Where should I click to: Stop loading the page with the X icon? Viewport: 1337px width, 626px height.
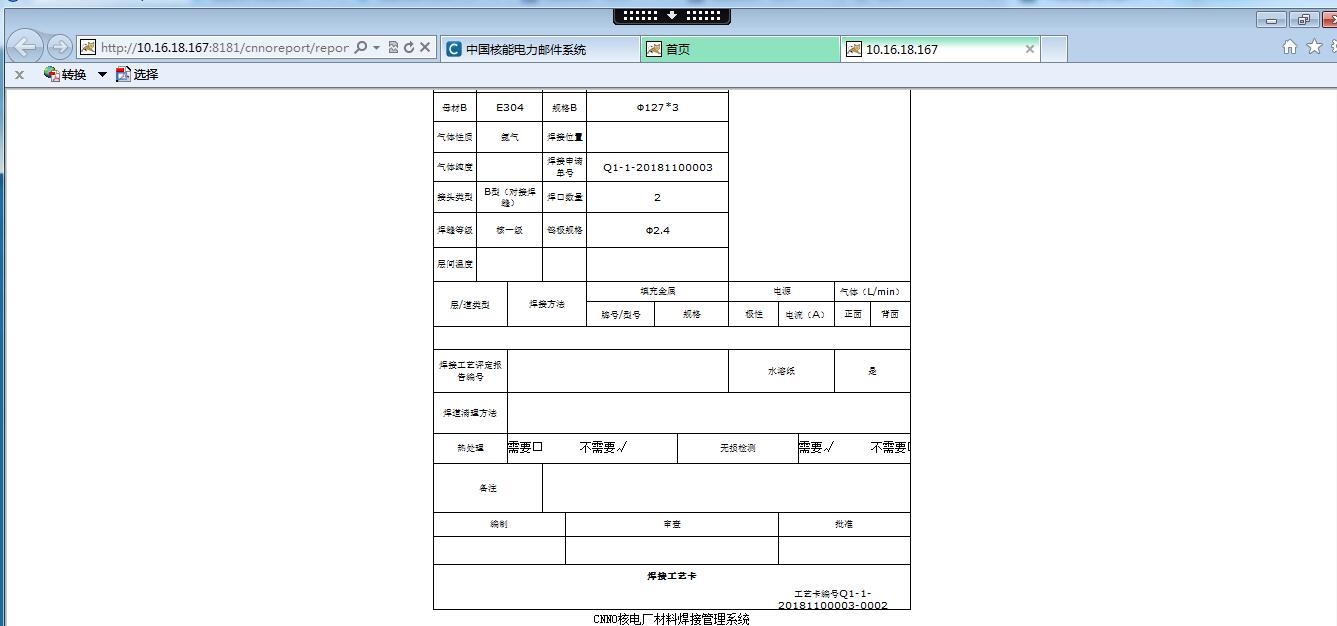[x=424, y=46]
